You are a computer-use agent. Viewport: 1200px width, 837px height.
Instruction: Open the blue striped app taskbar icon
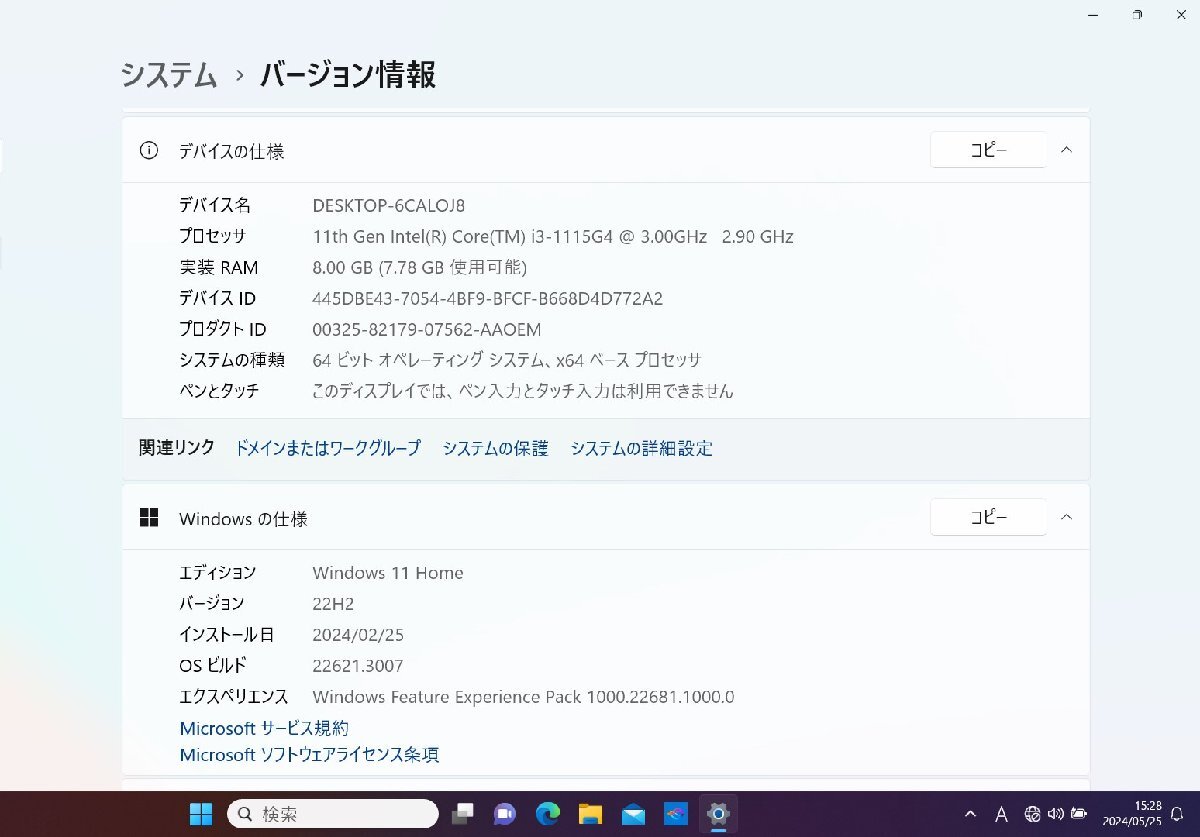pos(676,813)
